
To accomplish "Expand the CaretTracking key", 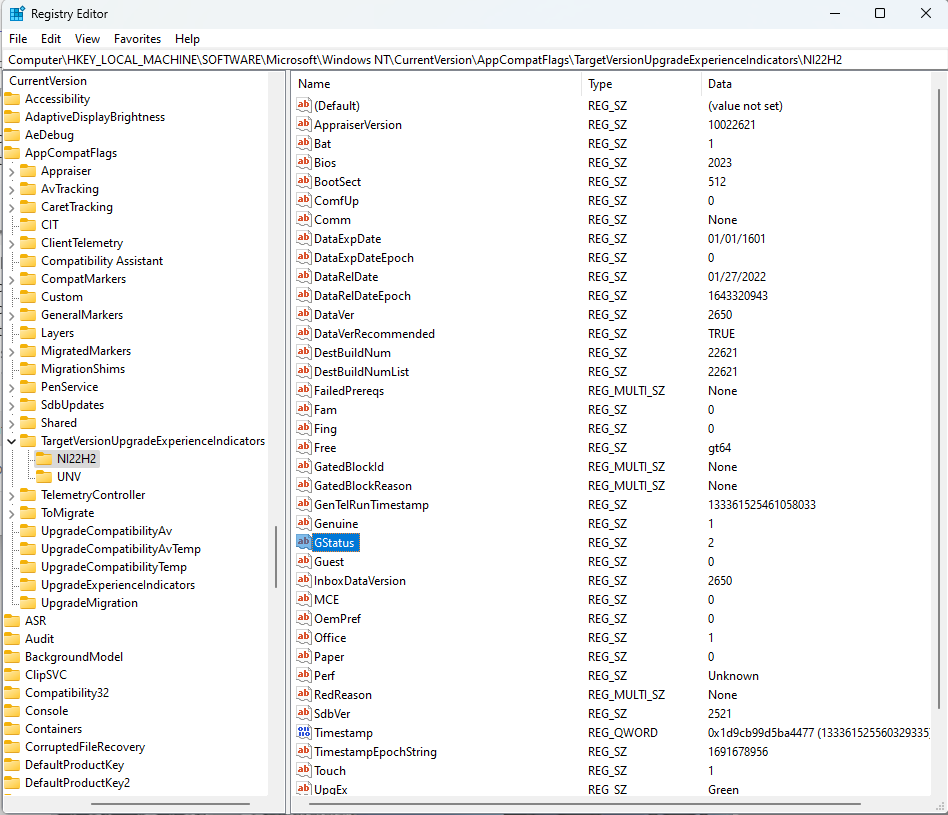I will [x=11, y=207].
